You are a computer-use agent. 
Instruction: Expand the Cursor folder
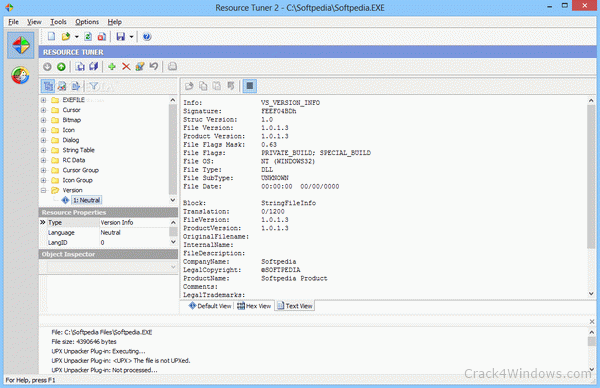click(x=44, y=110)
